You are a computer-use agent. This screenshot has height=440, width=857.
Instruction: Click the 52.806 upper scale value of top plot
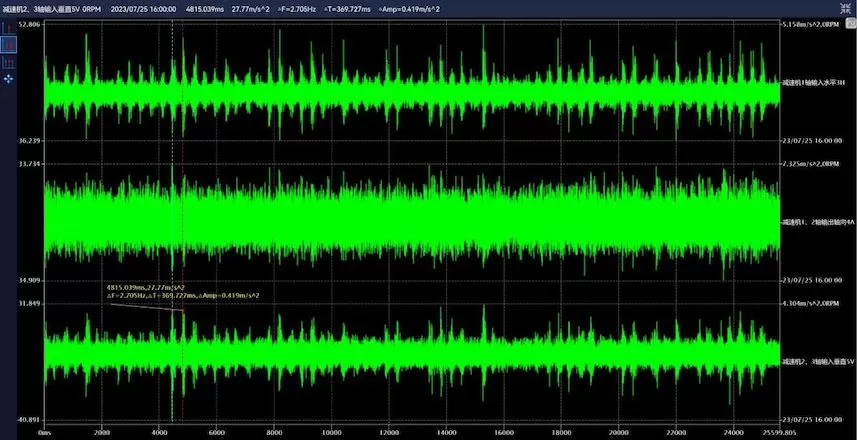pyautogui.click(x=29, y=23)
